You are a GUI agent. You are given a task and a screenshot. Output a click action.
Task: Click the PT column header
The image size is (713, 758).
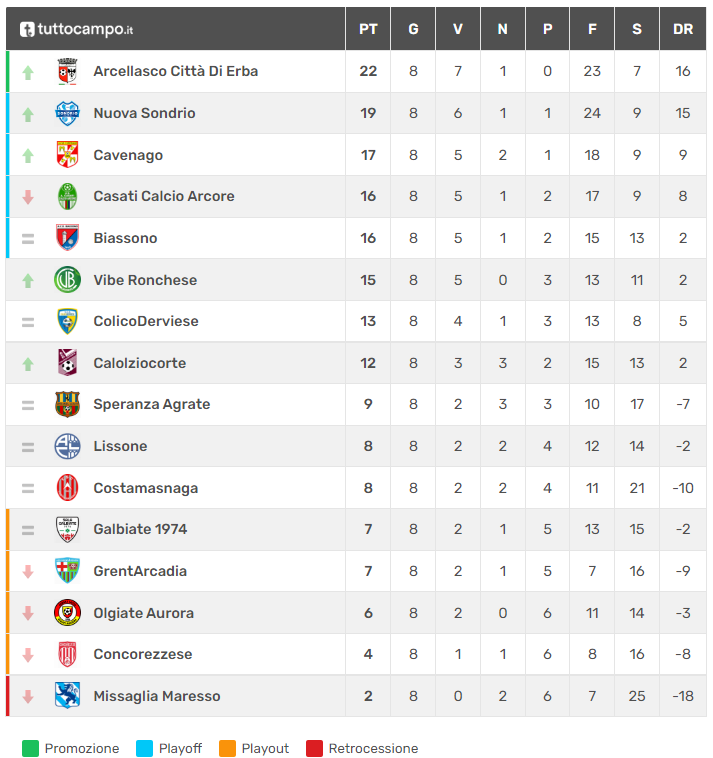(368, 29)
